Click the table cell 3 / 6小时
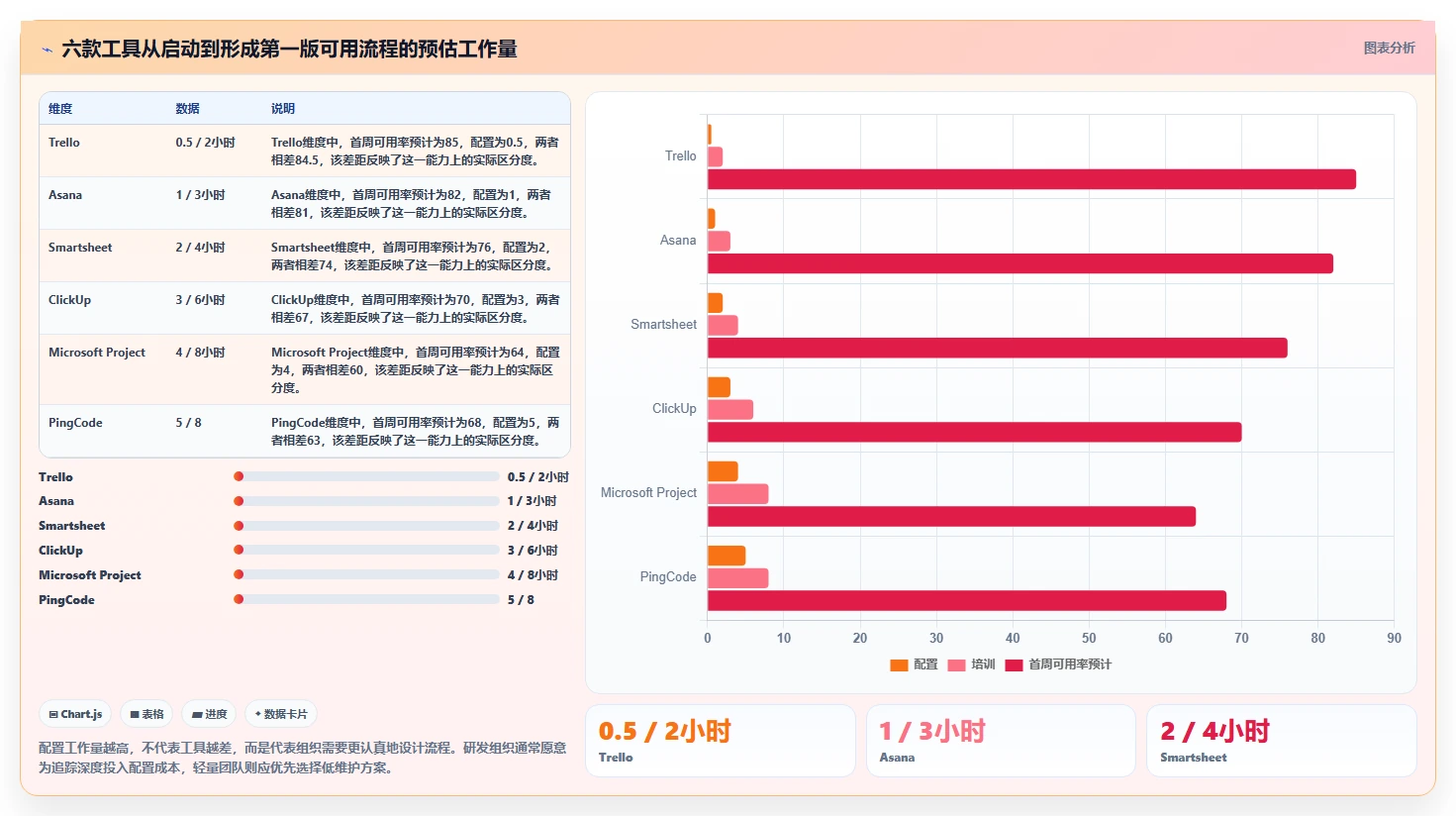This screenshot has height=816, width=1456. [200, 300]
